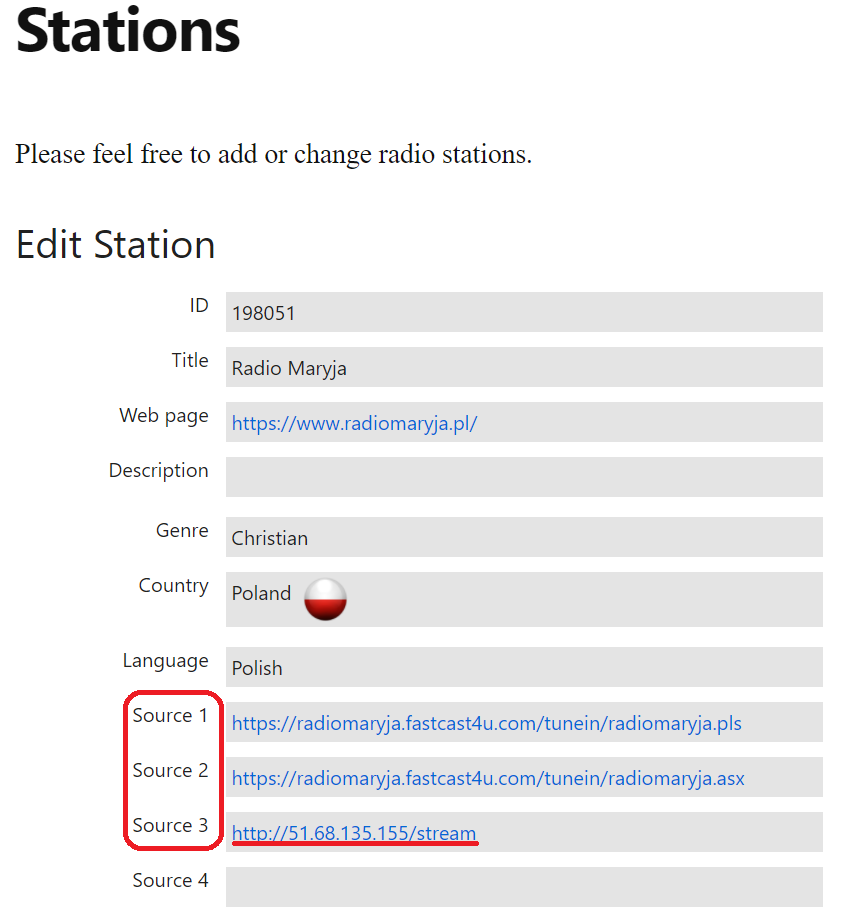Click the ID field containing 198051
Viewport: 861px width, 914px height.
(x=524, y=312)
